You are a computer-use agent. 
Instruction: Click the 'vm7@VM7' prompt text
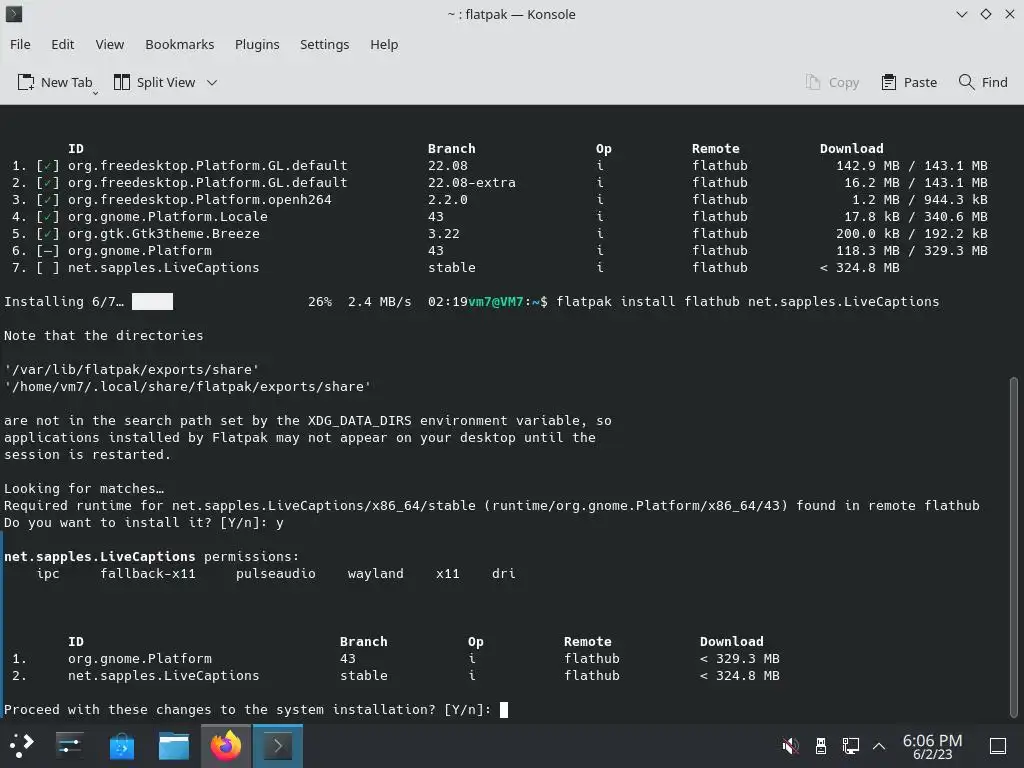pos(496,302)
